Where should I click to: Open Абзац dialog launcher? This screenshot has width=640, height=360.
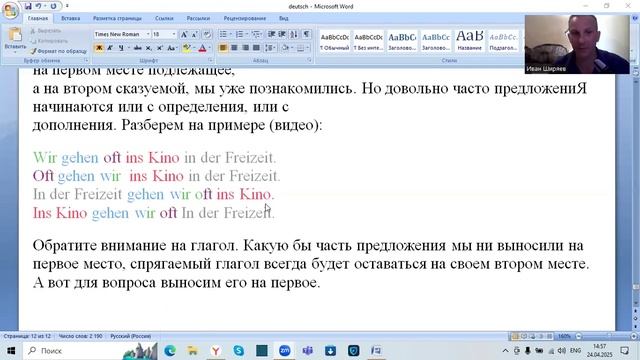click(309, 60)
